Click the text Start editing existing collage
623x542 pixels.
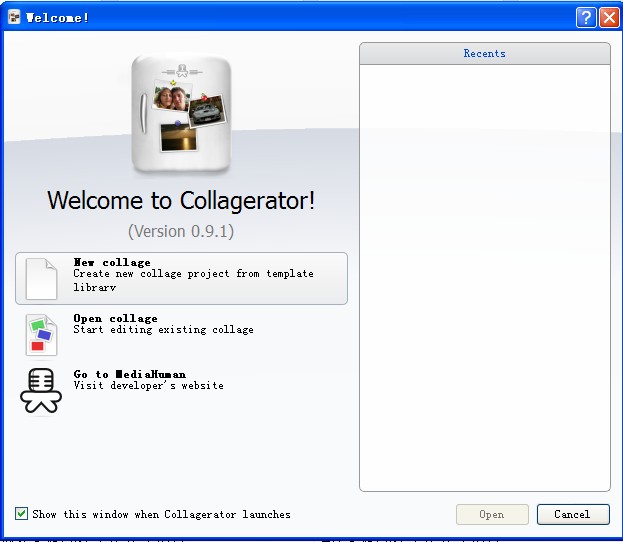click(x=163, y=330)
